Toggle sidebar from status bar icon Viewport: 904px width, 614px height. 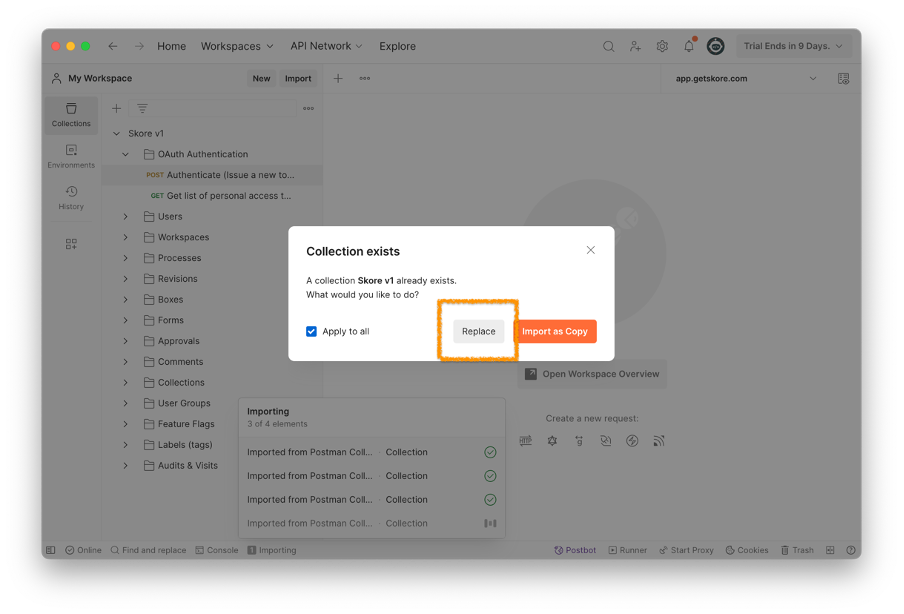(51, 550)
